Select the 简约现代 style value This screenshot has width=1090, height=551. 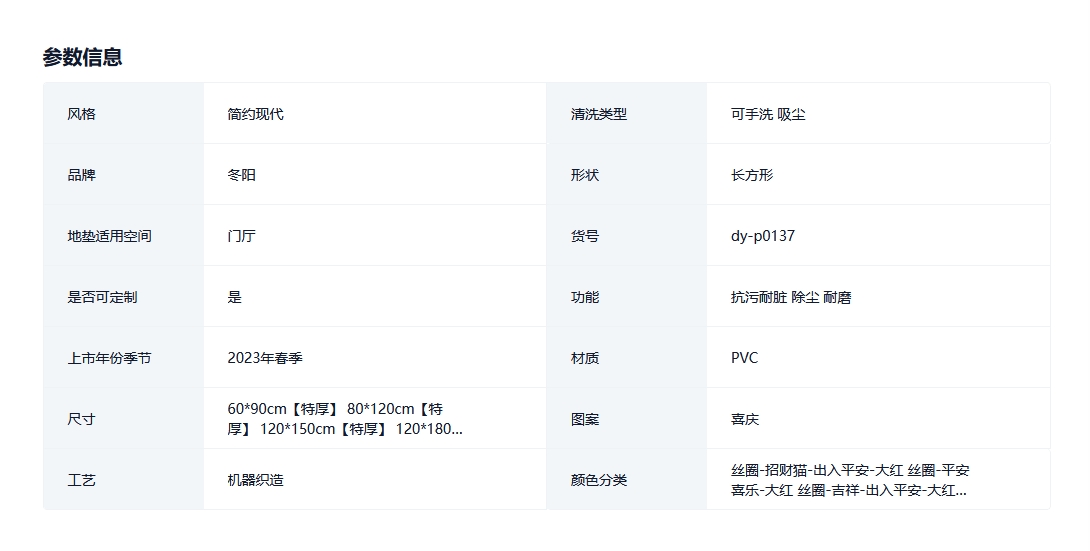click(x=255, y=114)
